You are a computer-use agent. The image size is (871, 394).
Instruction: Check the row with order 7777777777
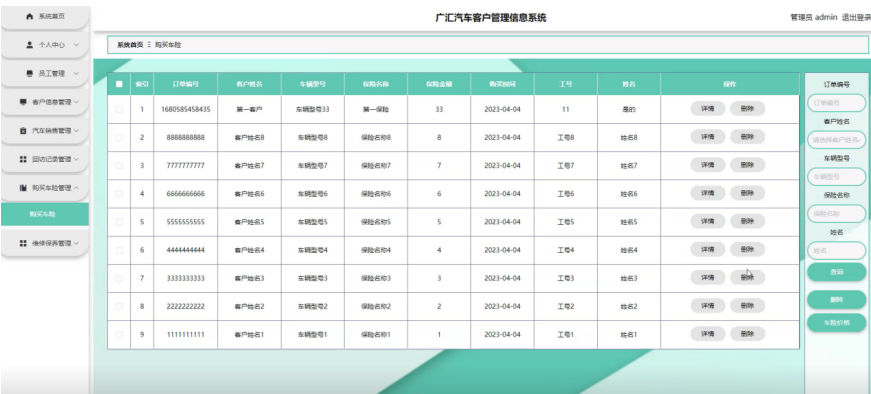click(x=119, y=166)
